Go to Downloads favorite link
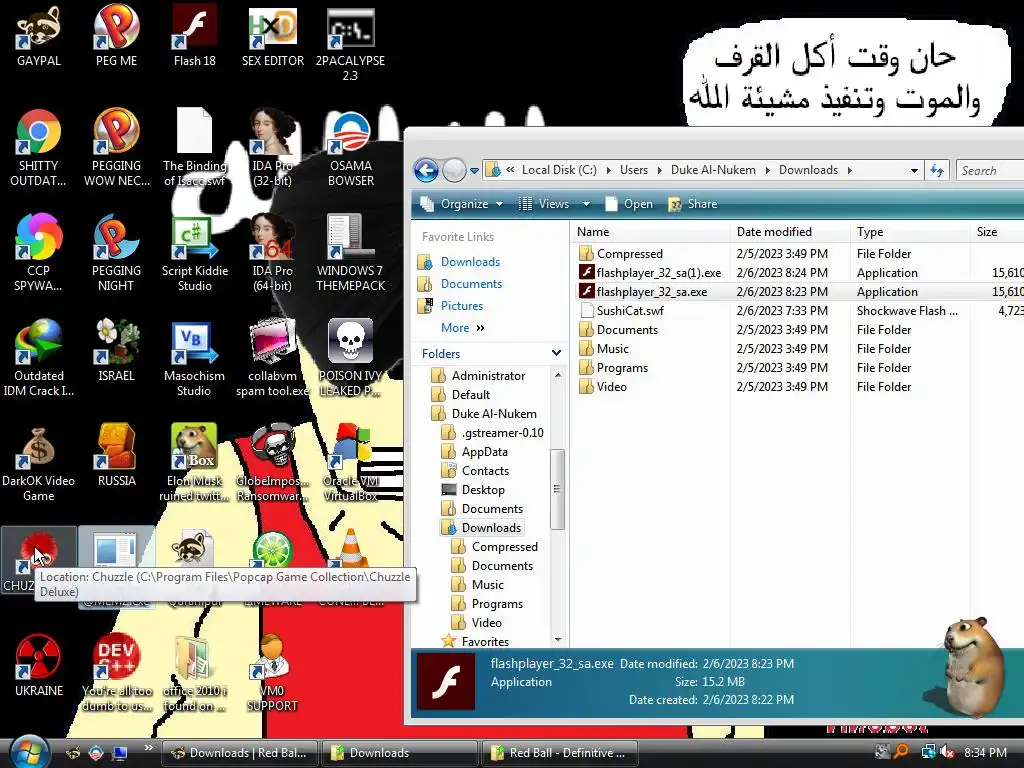The height and width of the screenshot is (768, 1024). pos(470,262)
